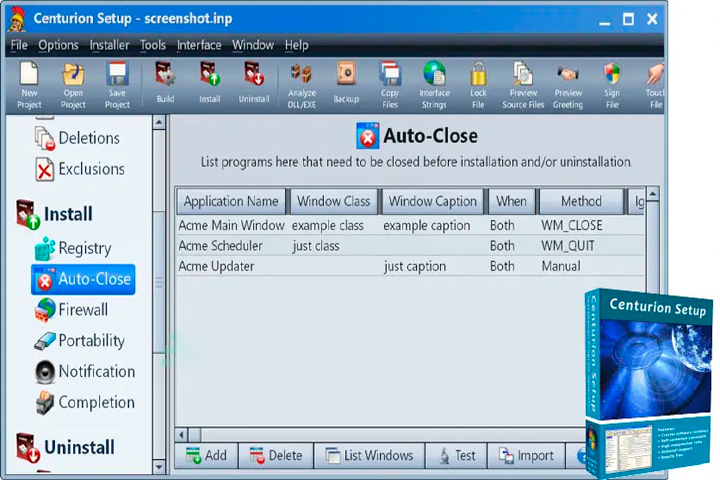Open the Firewall sidebar item
Viewport: 720px width, 480px height.
click(71, 310)
